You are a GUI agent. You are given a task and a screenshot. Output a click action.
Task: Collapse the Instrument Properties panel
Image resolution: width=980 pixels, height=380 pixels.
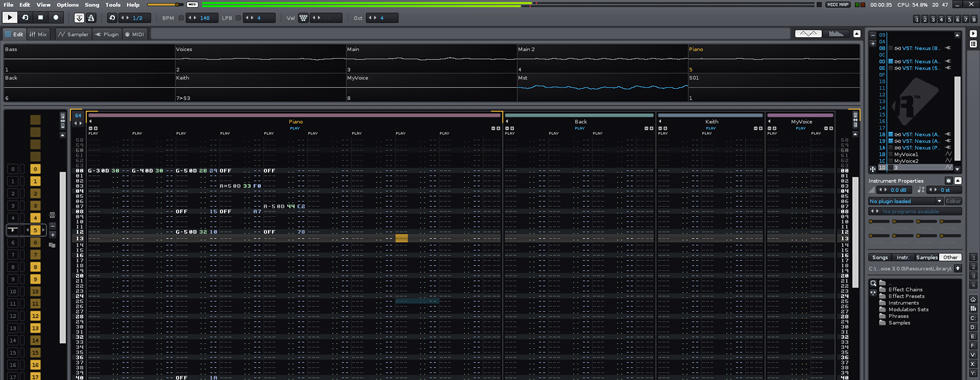point(958,181)
